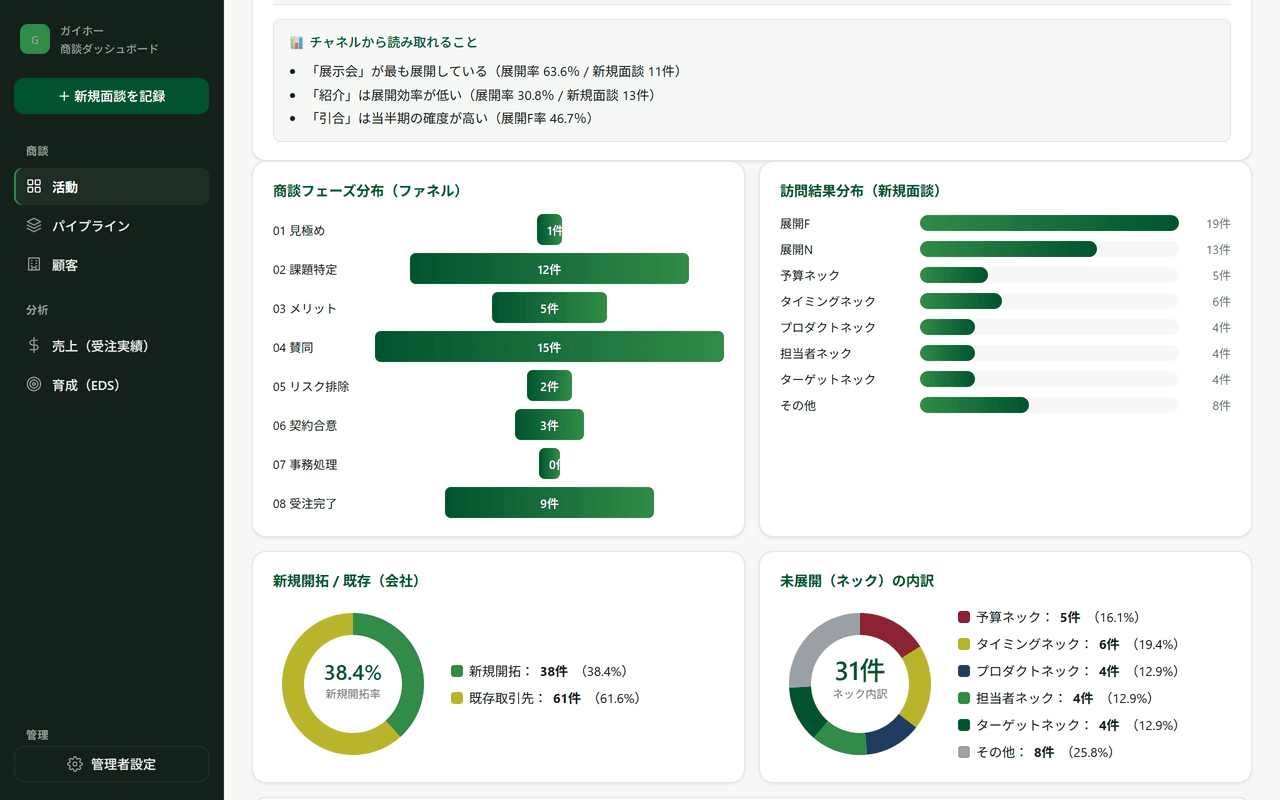
Task: Click the 13件 count for 展開N
Action: [1218, 249]
